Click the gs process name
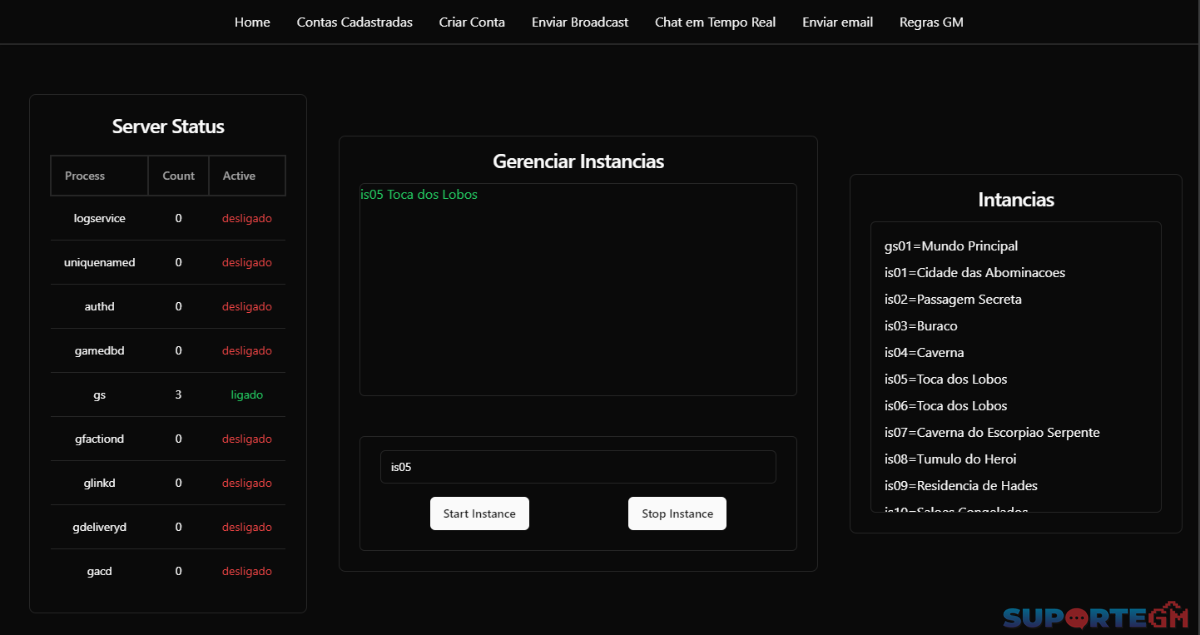This screenshot has width=1200, height=635. click(x=100, y=395)
